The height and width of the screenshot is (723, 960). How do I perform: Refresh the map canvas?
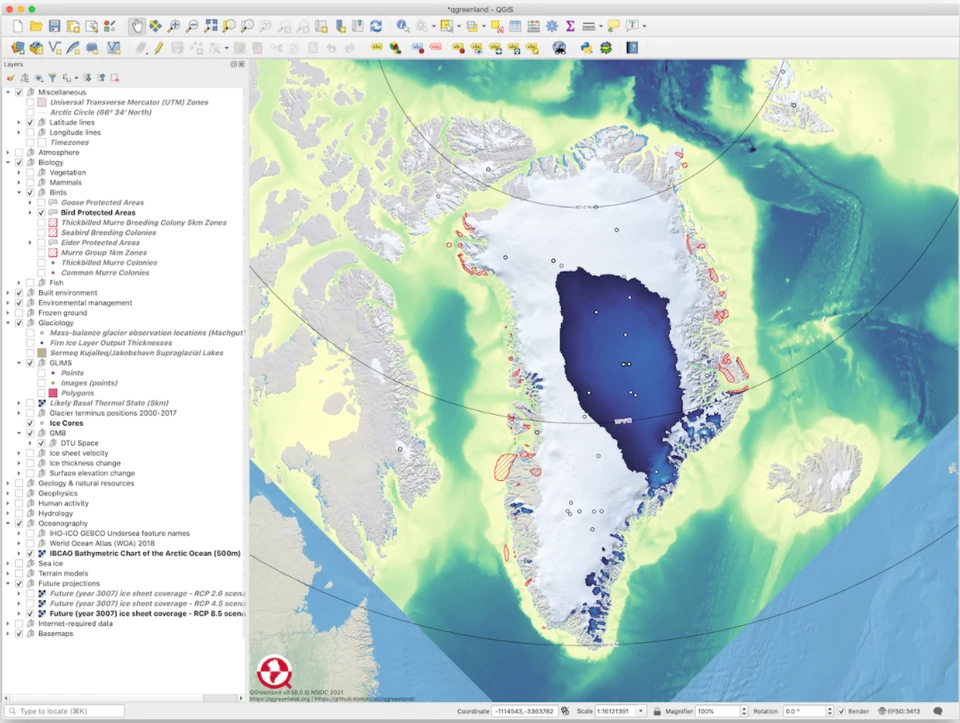[376, 26]
